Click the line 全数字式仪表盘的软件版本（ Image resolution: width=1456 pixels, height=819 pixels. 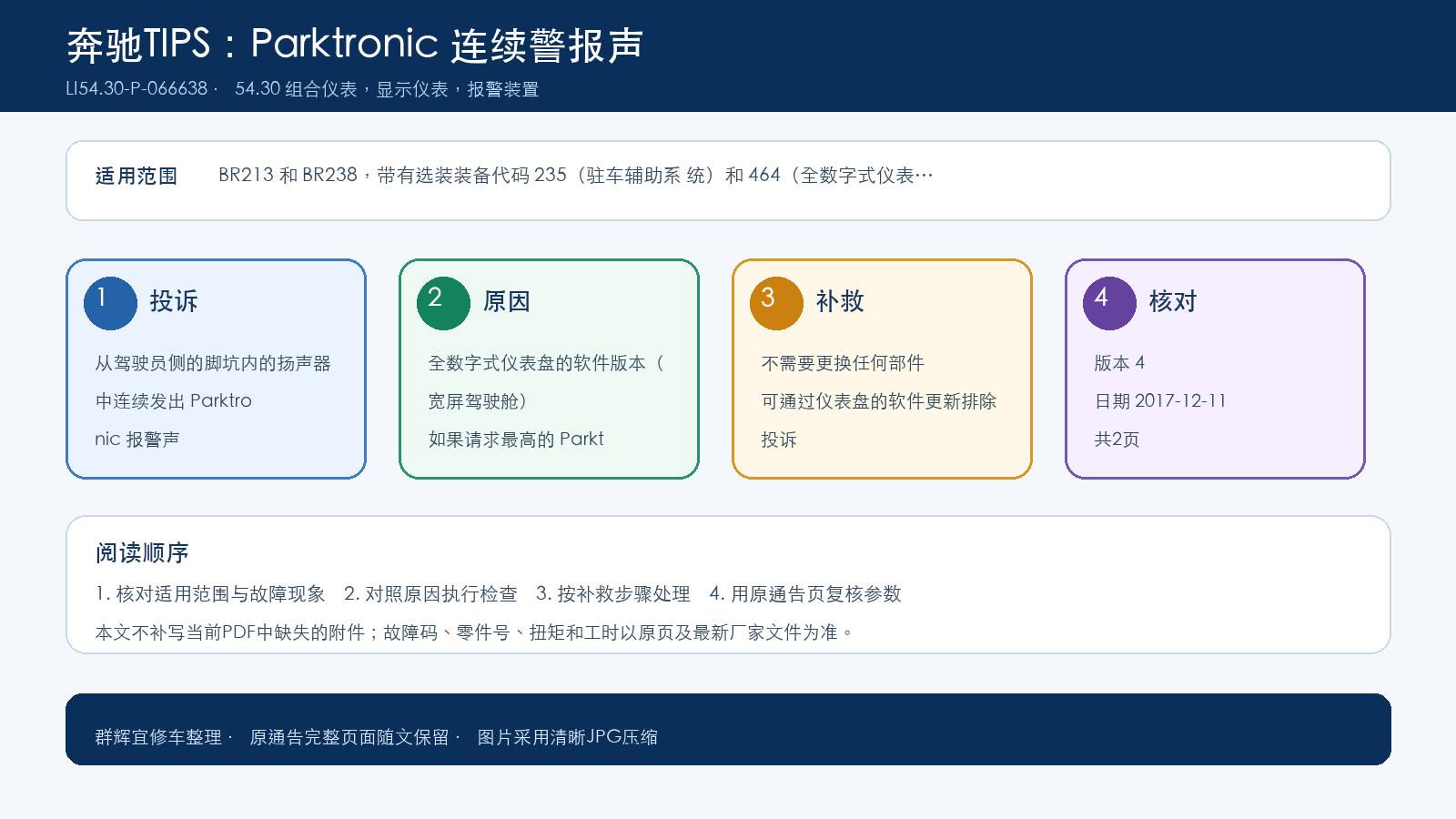[x=546, y=363]
